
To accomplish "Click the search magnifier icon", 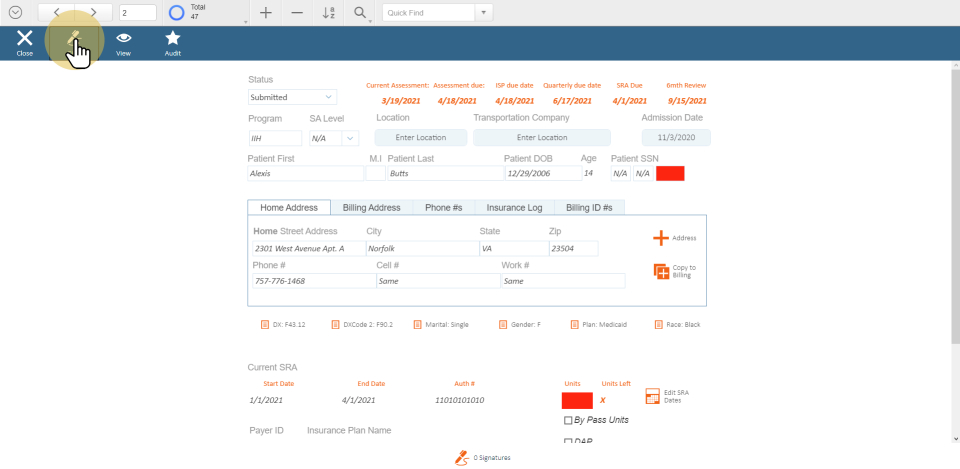I will (x=360, y=13).
